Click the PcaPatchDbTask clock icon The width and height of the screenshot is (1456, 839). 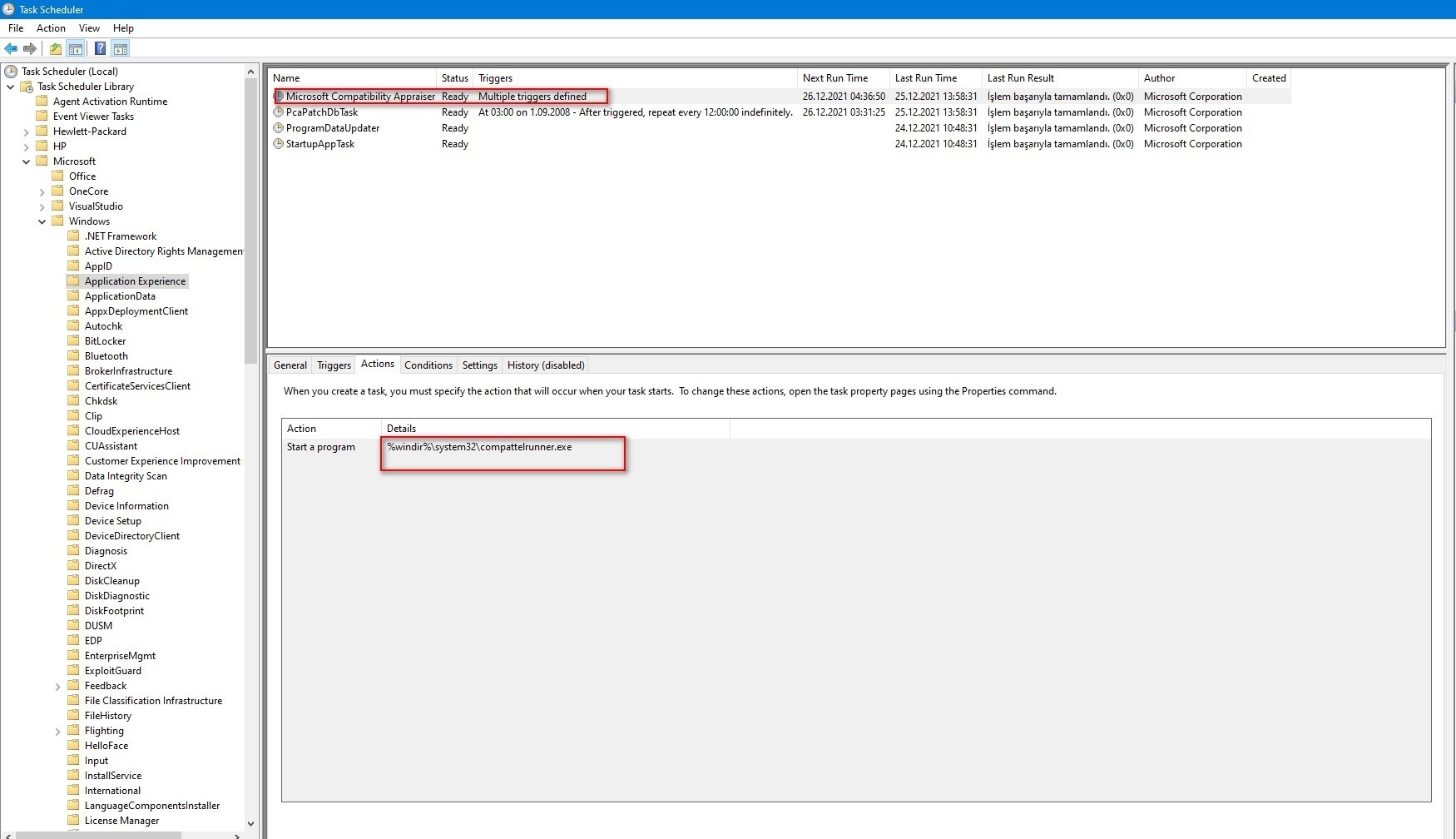pos(279,112)
